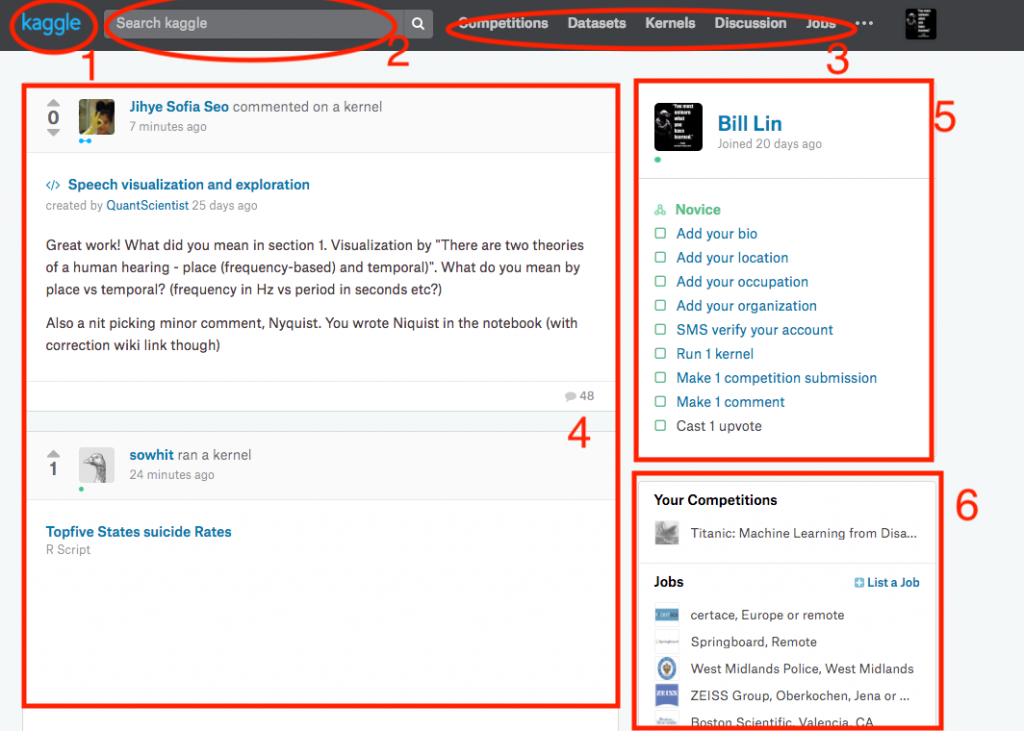Check the Run 1 kernel box
This screenshot has width=1024, height=731.
coord(660,353)
